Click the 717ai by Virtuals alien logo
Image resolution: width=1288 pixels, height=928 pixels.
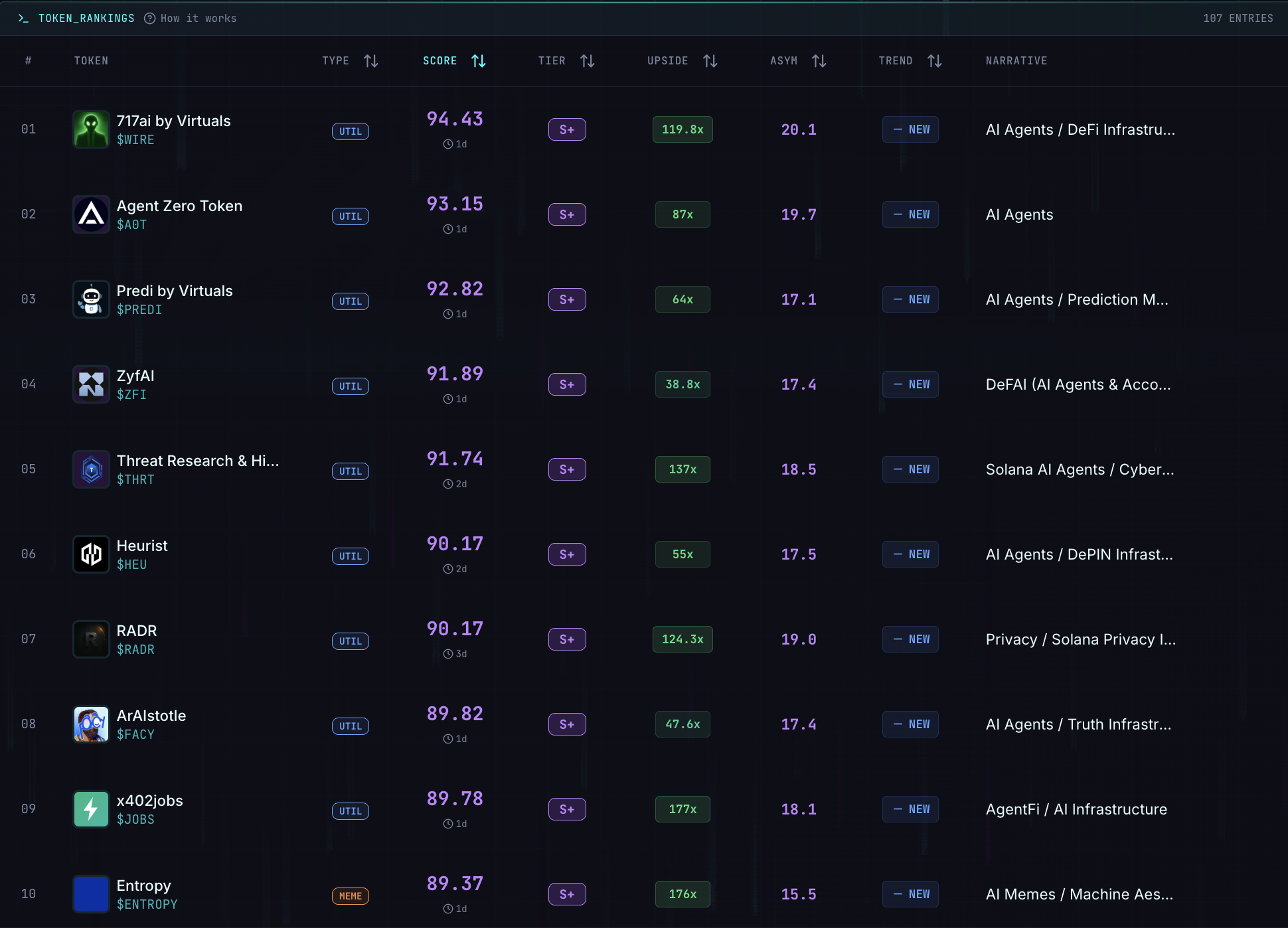(x=91, y=129)
